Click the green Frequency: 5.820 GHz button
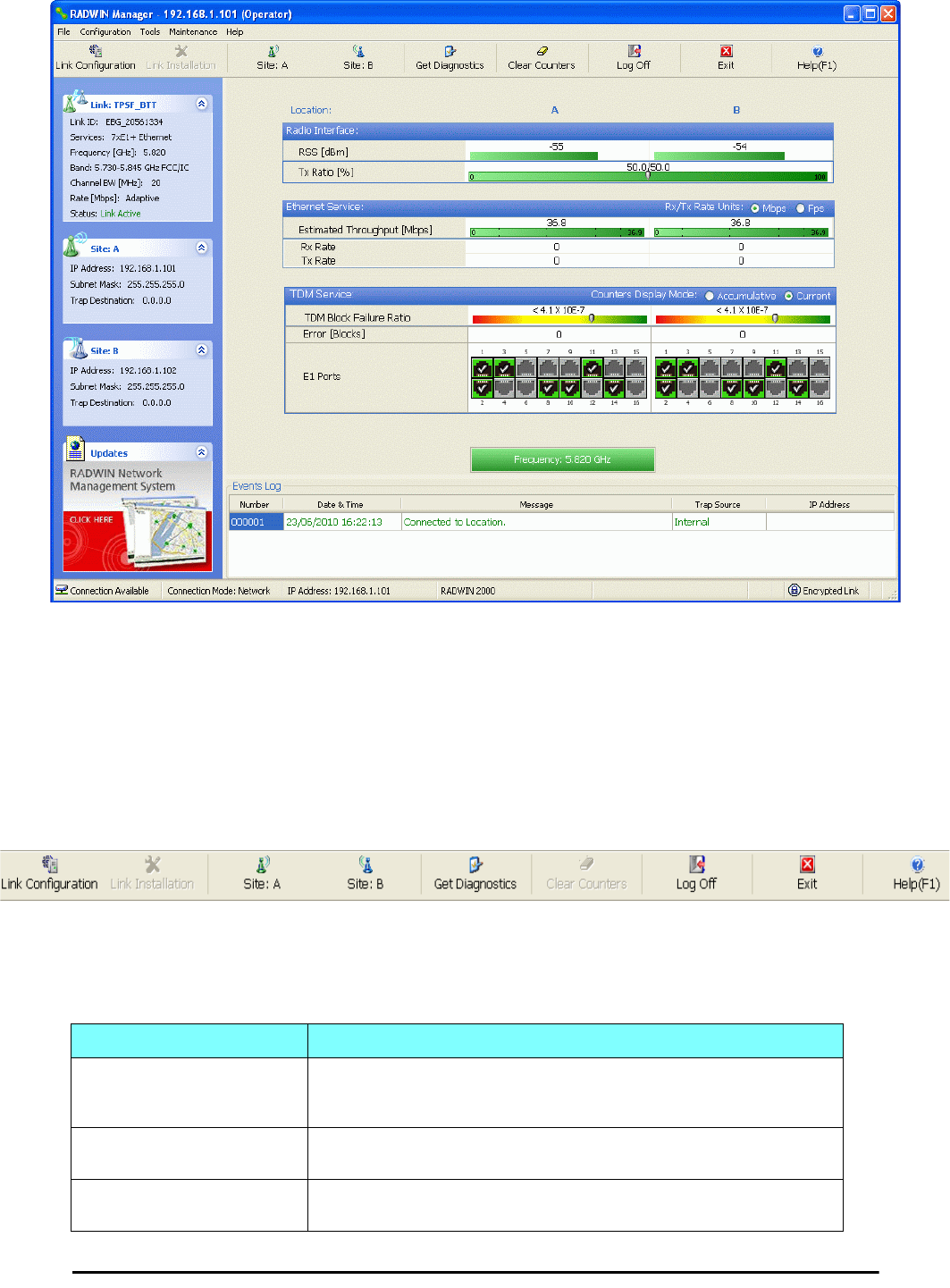The height and width of the screenshot is (1288, 950). click(x=562, y=459)
